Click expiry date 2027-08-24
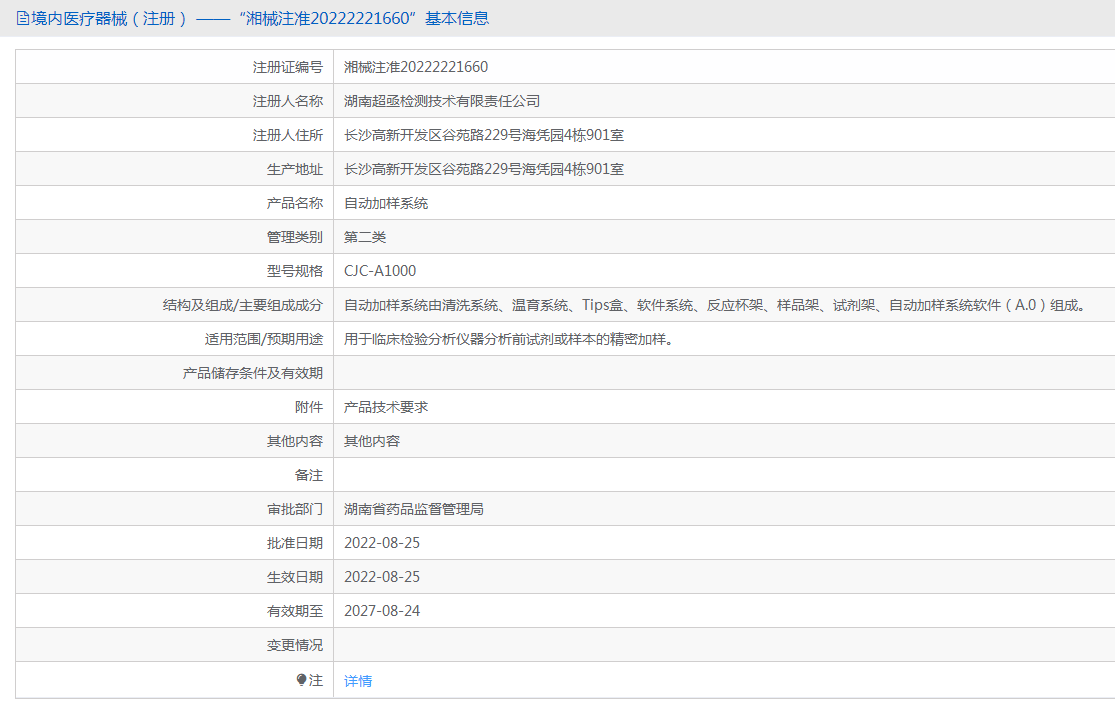This screenshot has height=704, width=1115. [382, 611]
